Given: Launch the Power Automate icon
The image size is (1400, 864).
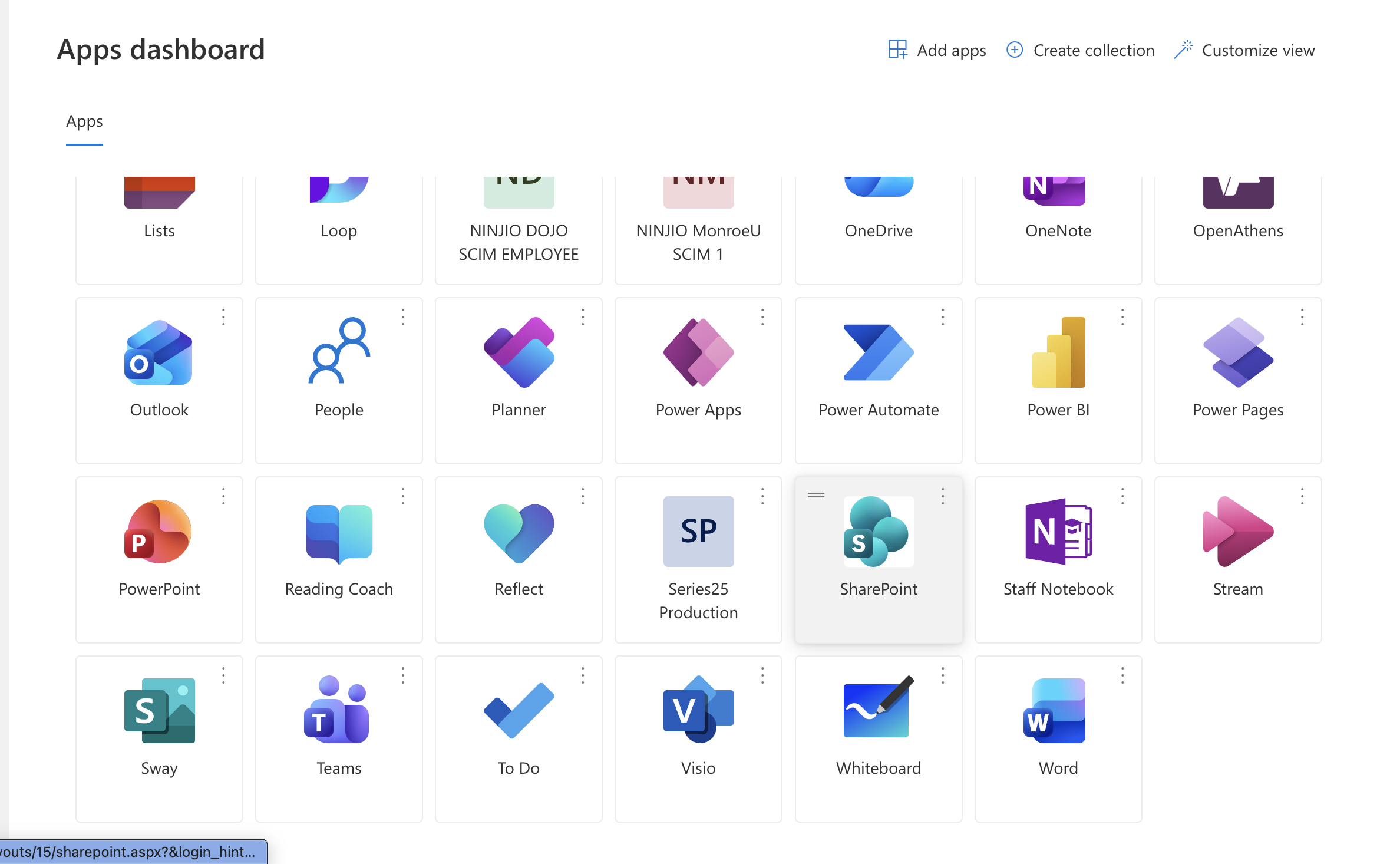Looking at the screenshot, I should coord(879,352).
